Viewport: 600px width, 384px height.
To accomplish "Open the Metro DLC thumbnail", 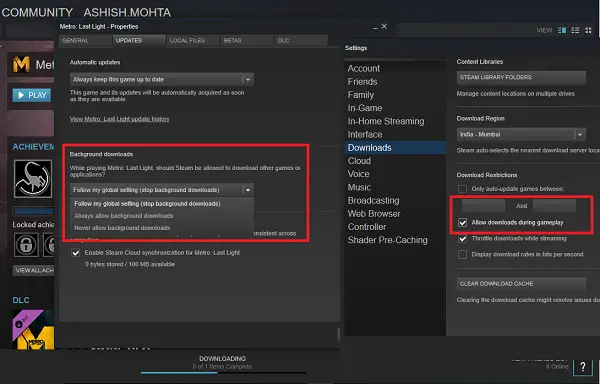I will click(x=33, y=329).
